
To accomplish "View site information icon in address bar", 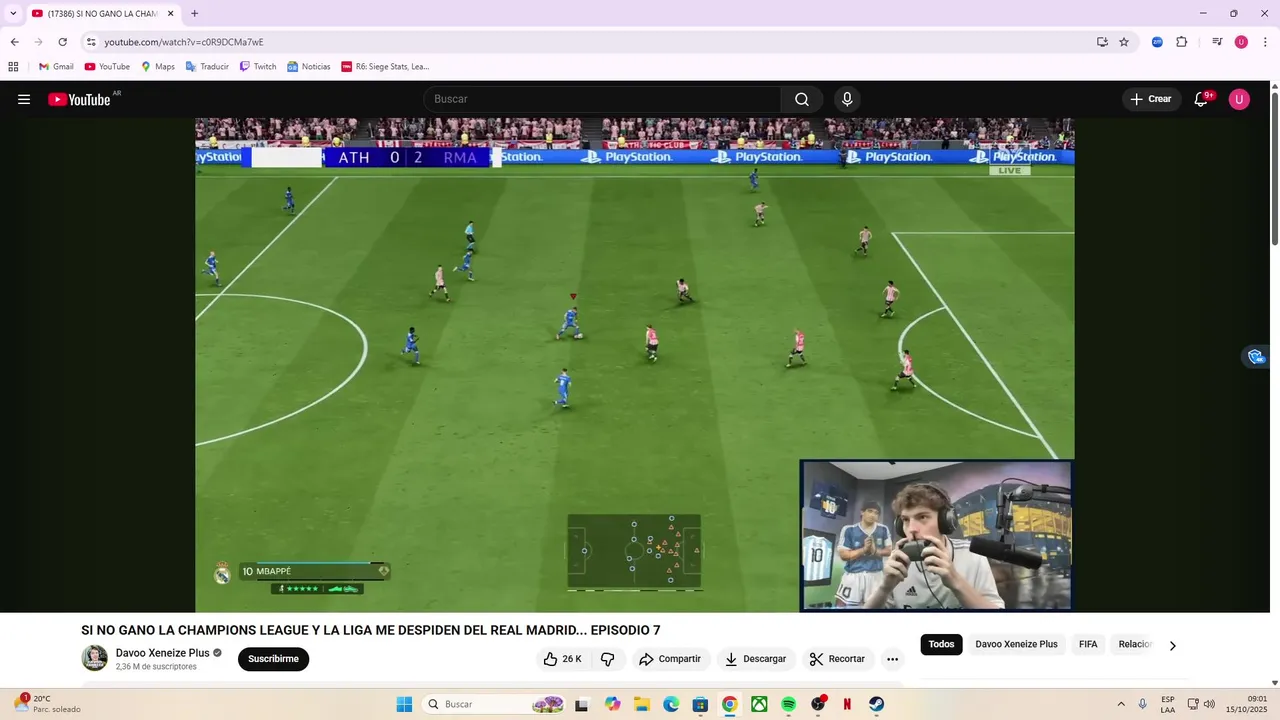I will tap(91, 42).
